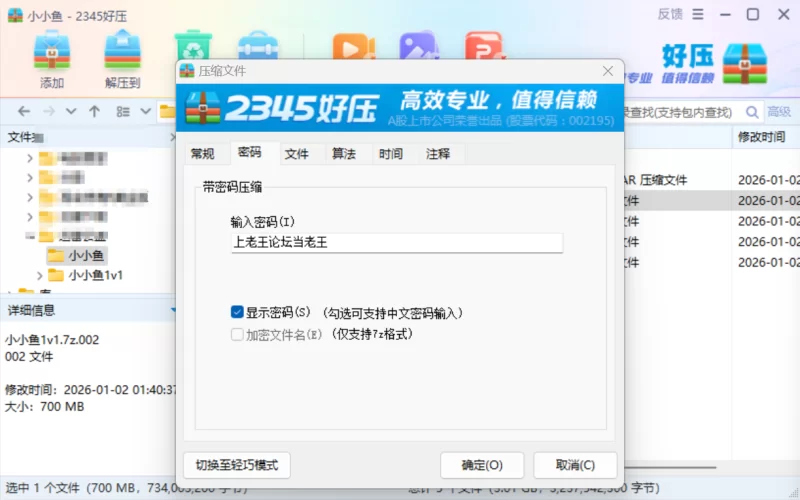Click the back arrow navigation icon
Viewport: 800px width, 500px height.
click(x=23, y=111)
